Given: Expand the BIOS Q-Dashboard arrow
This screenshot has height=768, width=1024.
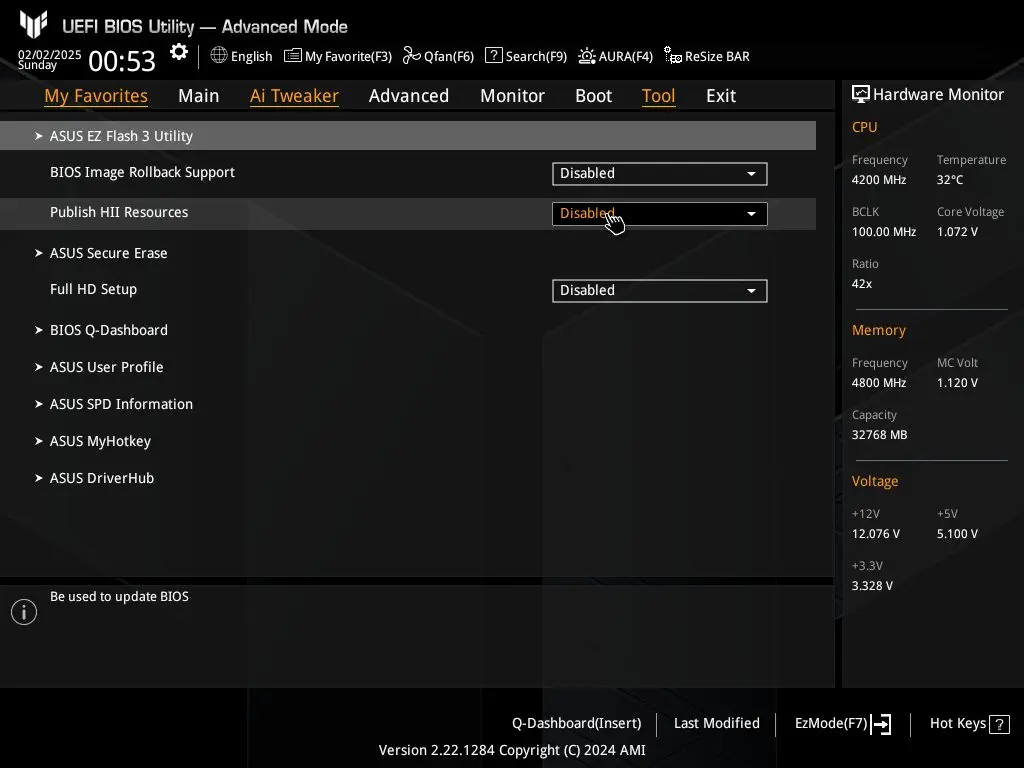Looking at the screenshot, I should coord(39,330).
